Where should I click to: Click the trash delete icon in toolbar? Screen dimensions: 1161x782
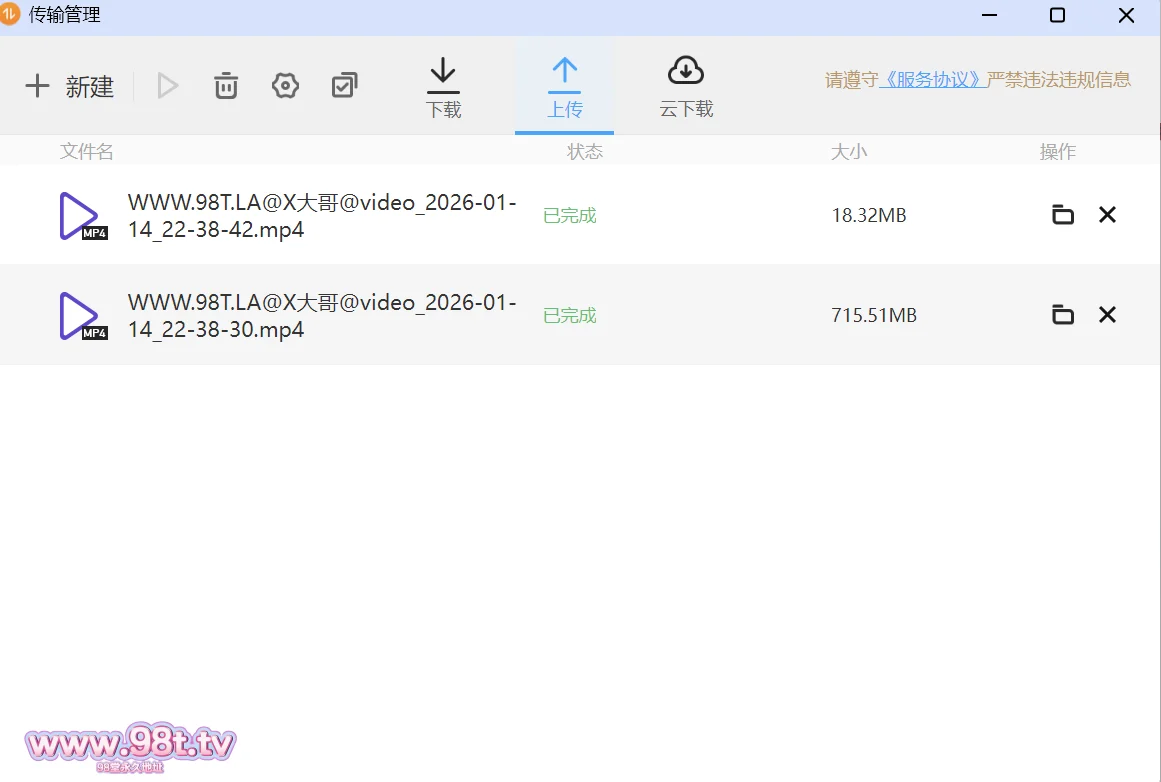pyautogui.click(x=226, y=86)
